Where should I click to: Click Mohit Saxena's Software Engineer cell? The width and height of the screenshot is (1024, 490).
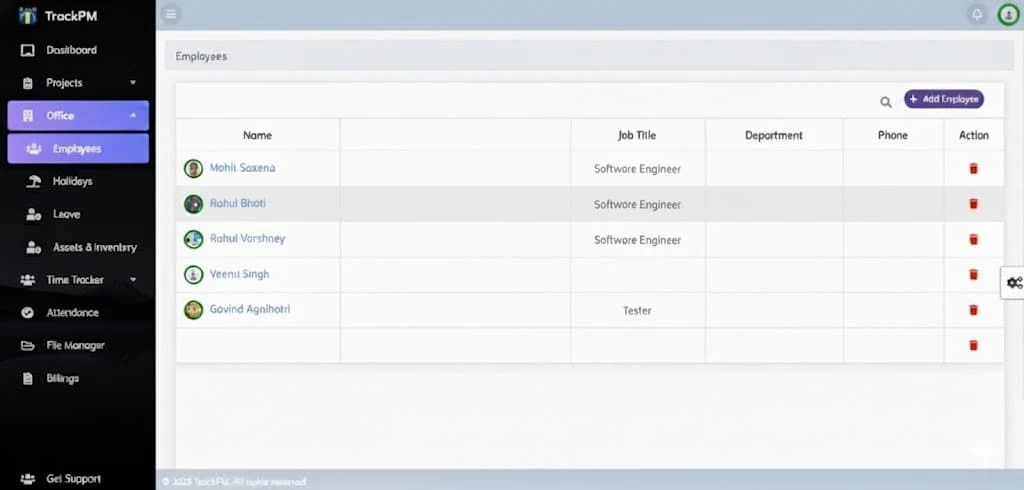click(x=637, y=169)
